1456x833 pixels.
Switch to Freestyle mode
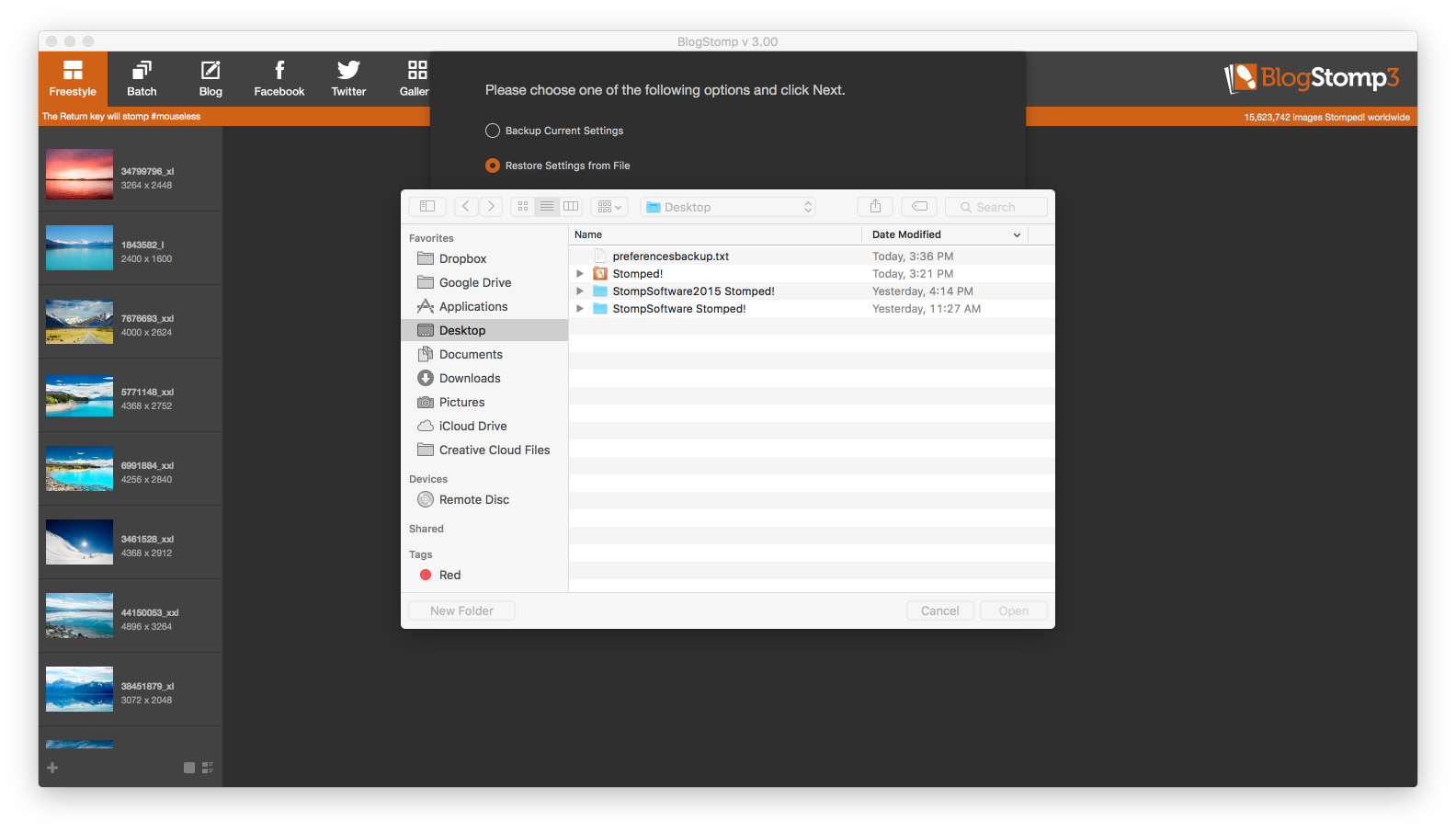[x=73, y=79]
